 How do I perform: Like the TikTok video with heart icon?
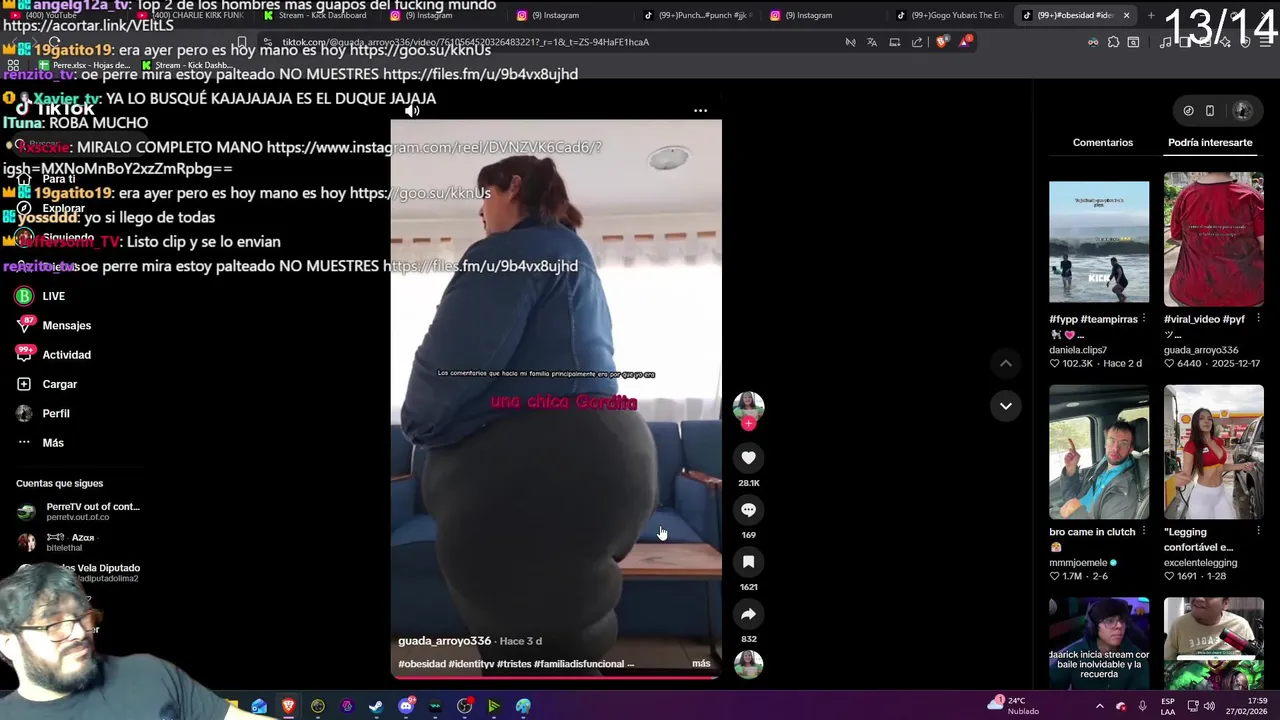pos(748,457)
